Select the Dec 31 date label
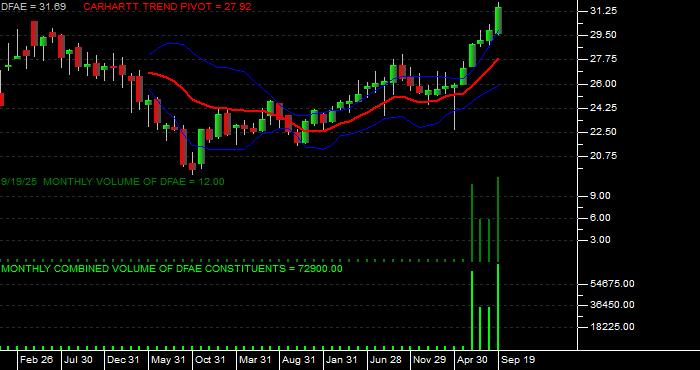This screenshot has height=370, width=700. coord(123,360)
